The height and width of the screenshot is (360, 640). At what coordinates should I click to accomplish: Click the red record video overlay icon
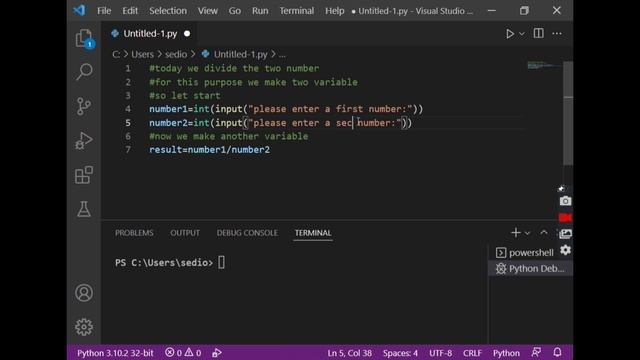click(x=565, y=218)
